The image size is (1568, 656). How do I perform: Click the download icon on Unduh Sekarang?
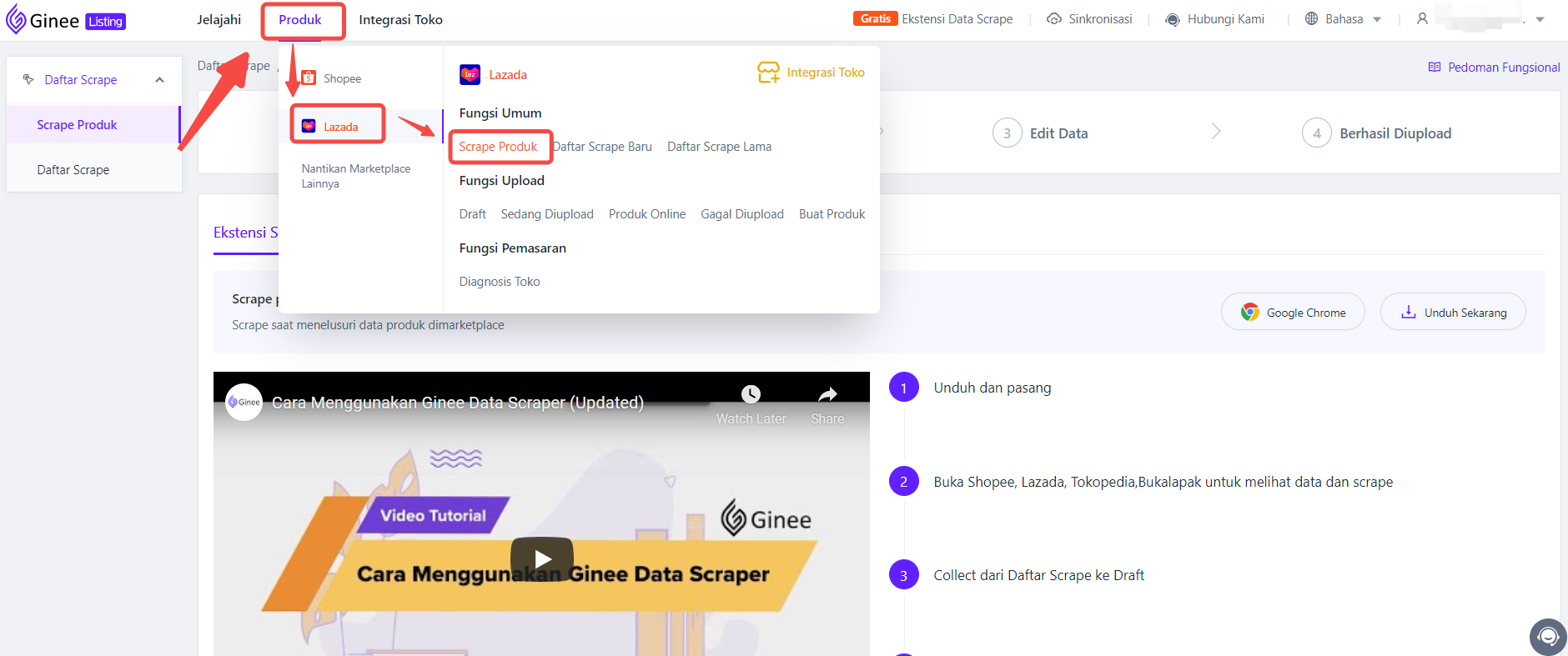pos(1409,312)
